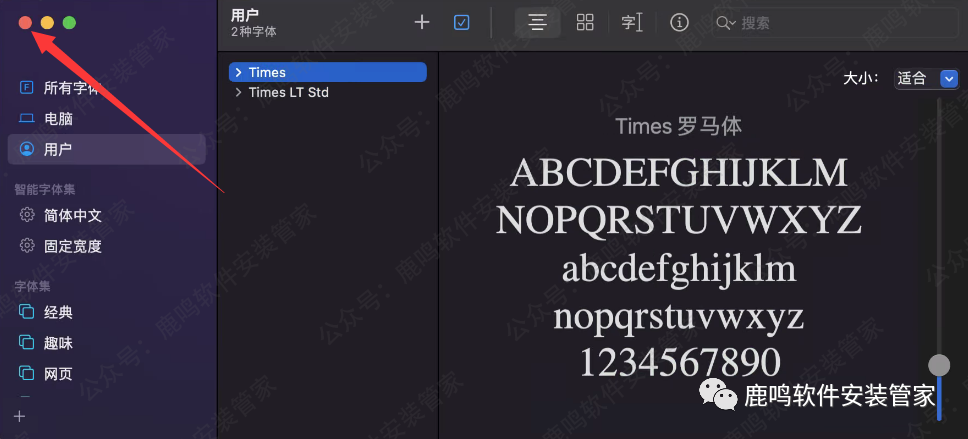Add new collection with bottom plus
This screenshot has height=439, width=968.
tap(20, 416)
